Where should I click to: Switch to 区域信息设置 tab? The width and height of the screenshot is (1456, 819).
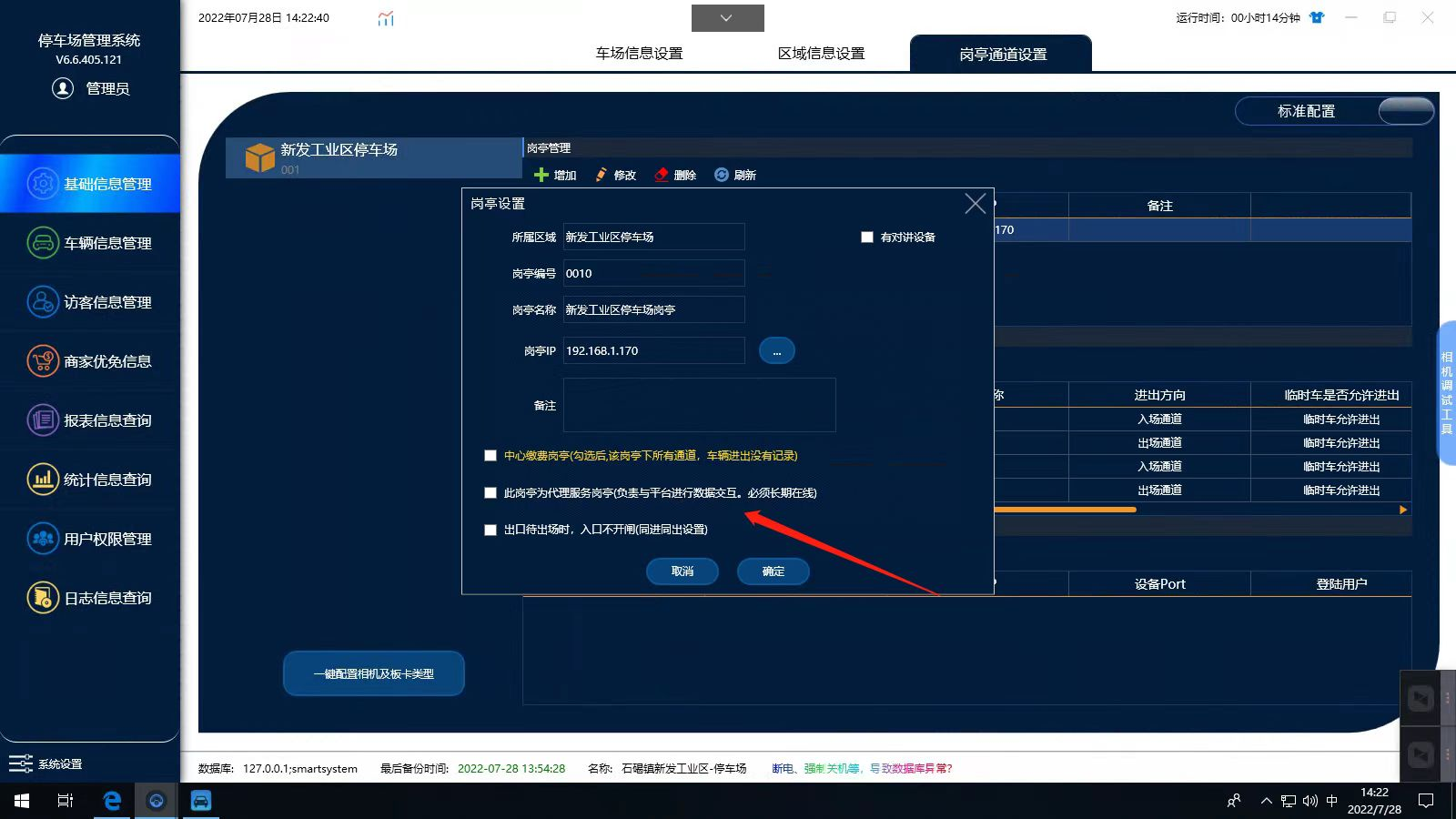821,54
